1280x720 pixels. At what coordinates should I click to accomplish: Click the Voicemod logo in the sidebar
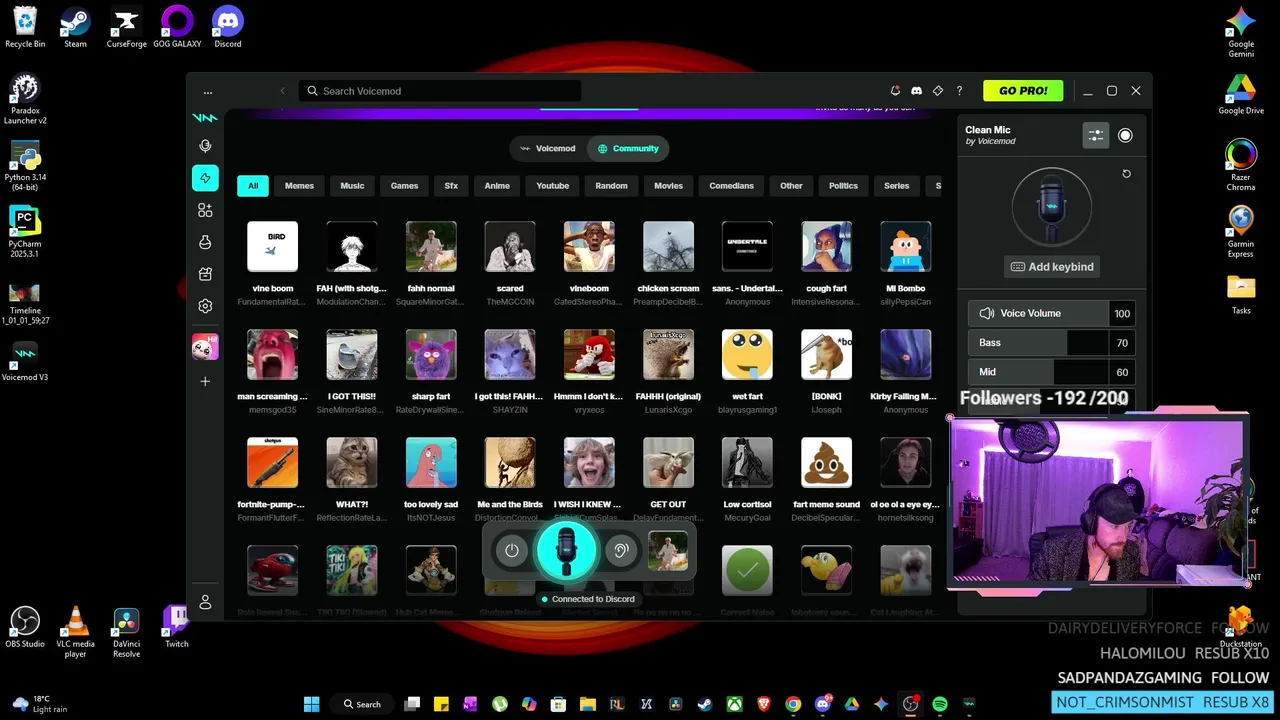[205, 118]
